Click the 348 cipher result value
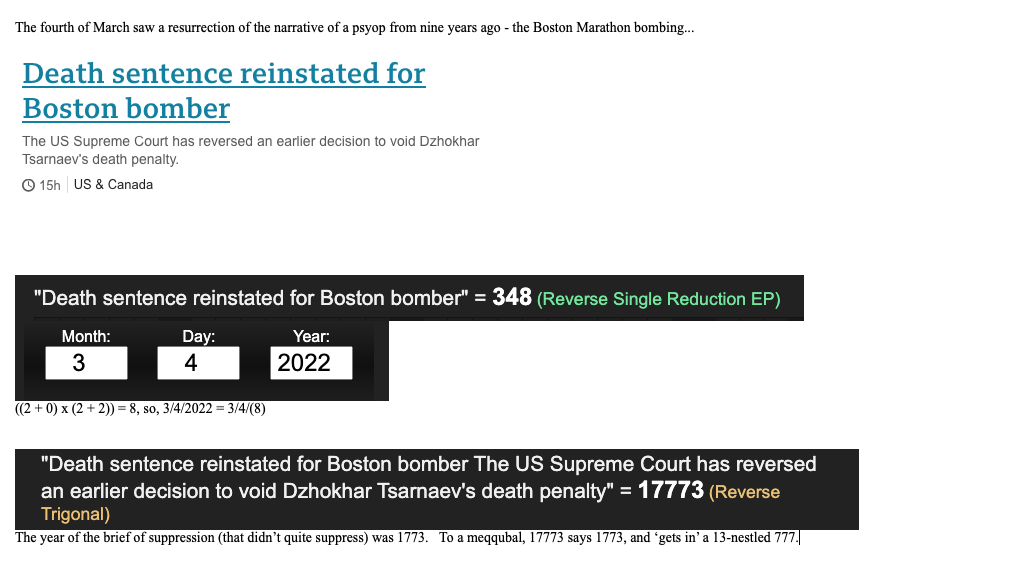Screen dimensions: 1017x571 (511, 297)
